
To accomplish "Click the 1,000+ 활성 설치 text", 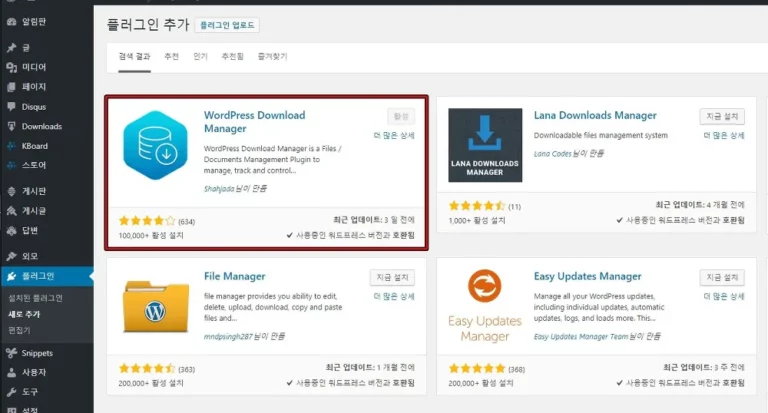I will (x=477, y=220).
